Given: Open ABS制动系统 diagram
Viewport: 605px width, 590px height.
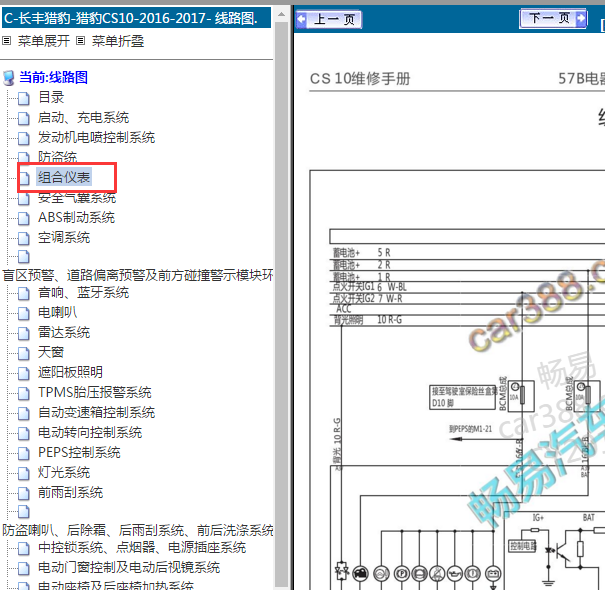Looking at the screenshot, I should [x=76, y=217].
